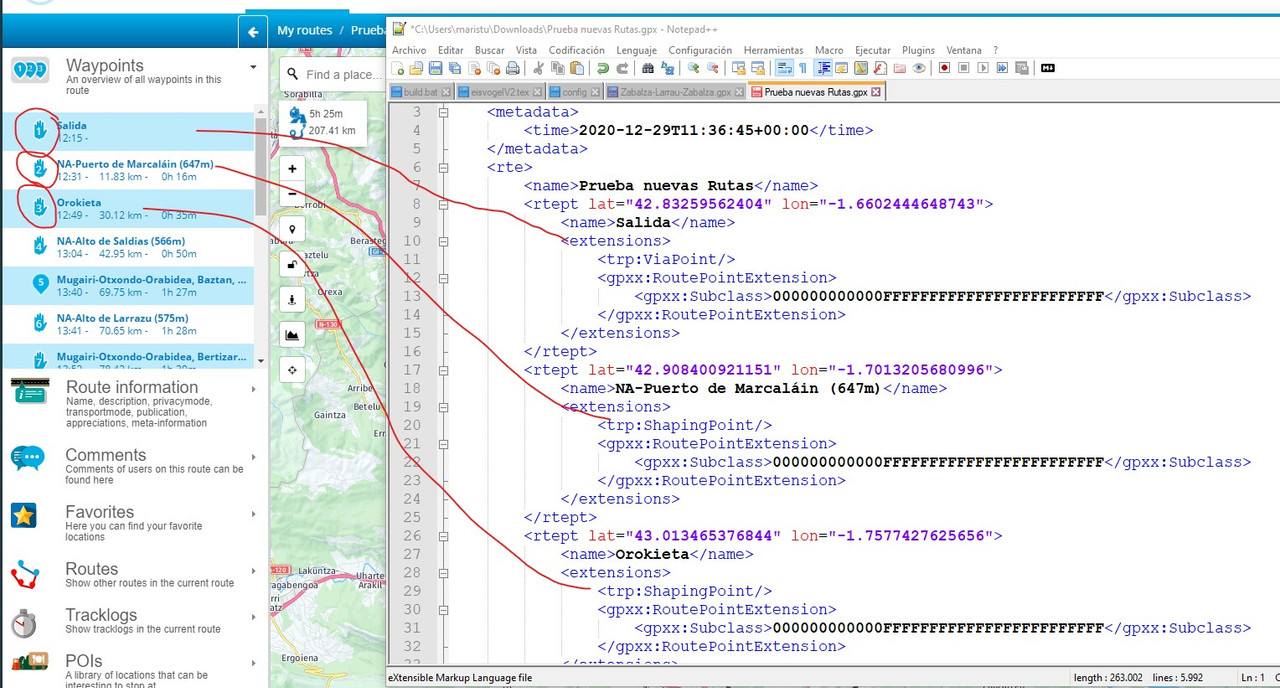Print the document via printer icon

coord(512,68)
